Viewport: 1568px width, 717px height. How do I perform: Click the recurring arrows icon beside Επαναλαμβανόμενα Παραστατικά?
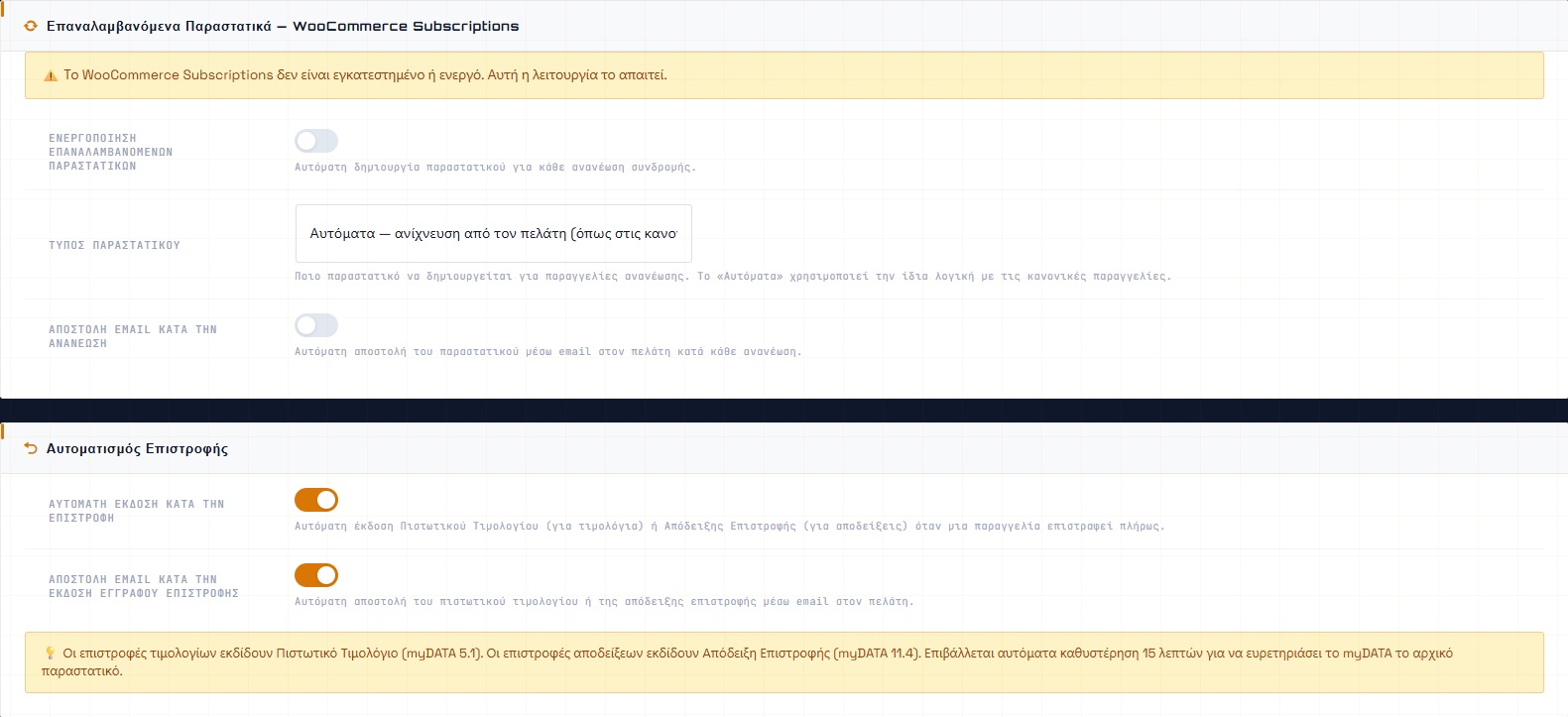click(x=31, y=26)
